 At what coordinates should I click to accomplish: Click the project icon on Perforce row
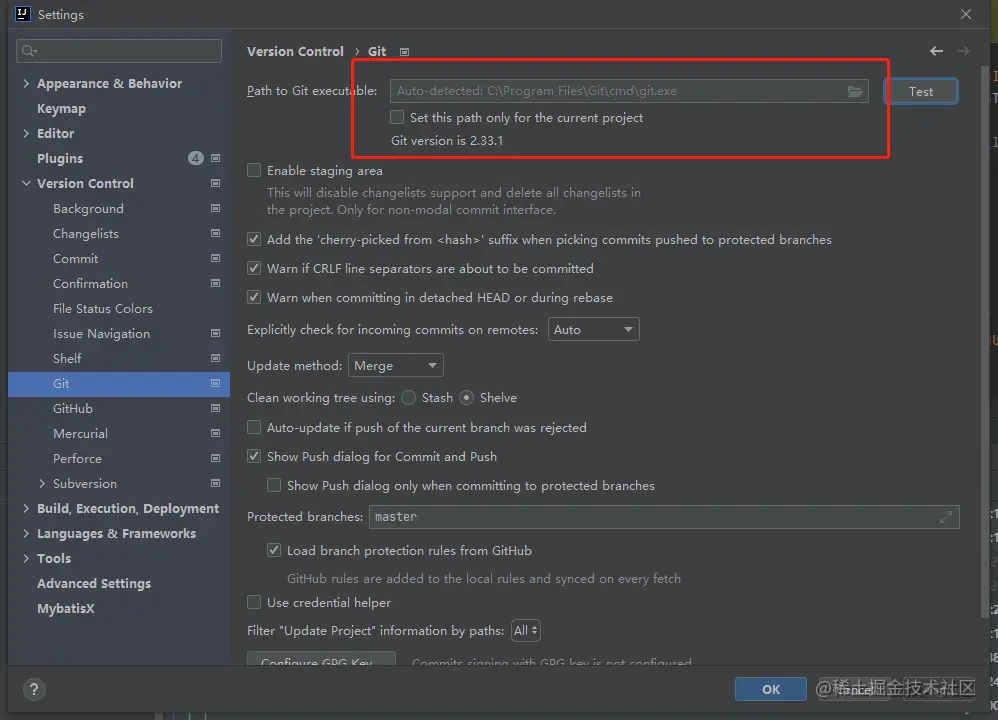tap(215, 458)
